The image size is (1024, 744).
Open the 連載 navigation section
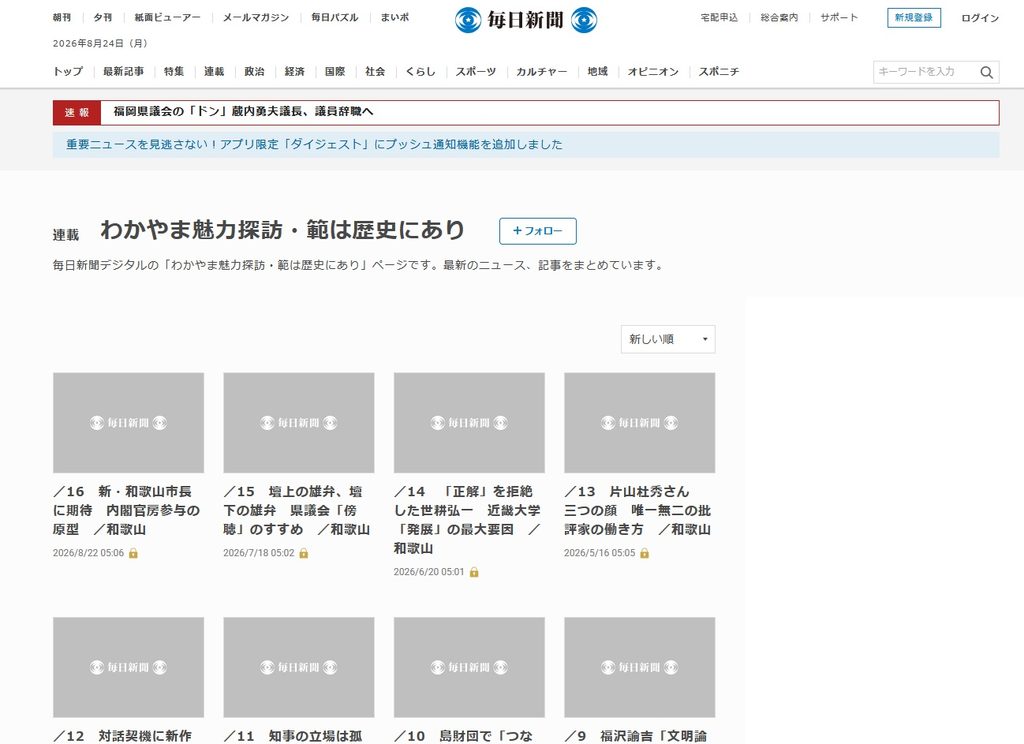pyautogui.click(x=214, y=71)
